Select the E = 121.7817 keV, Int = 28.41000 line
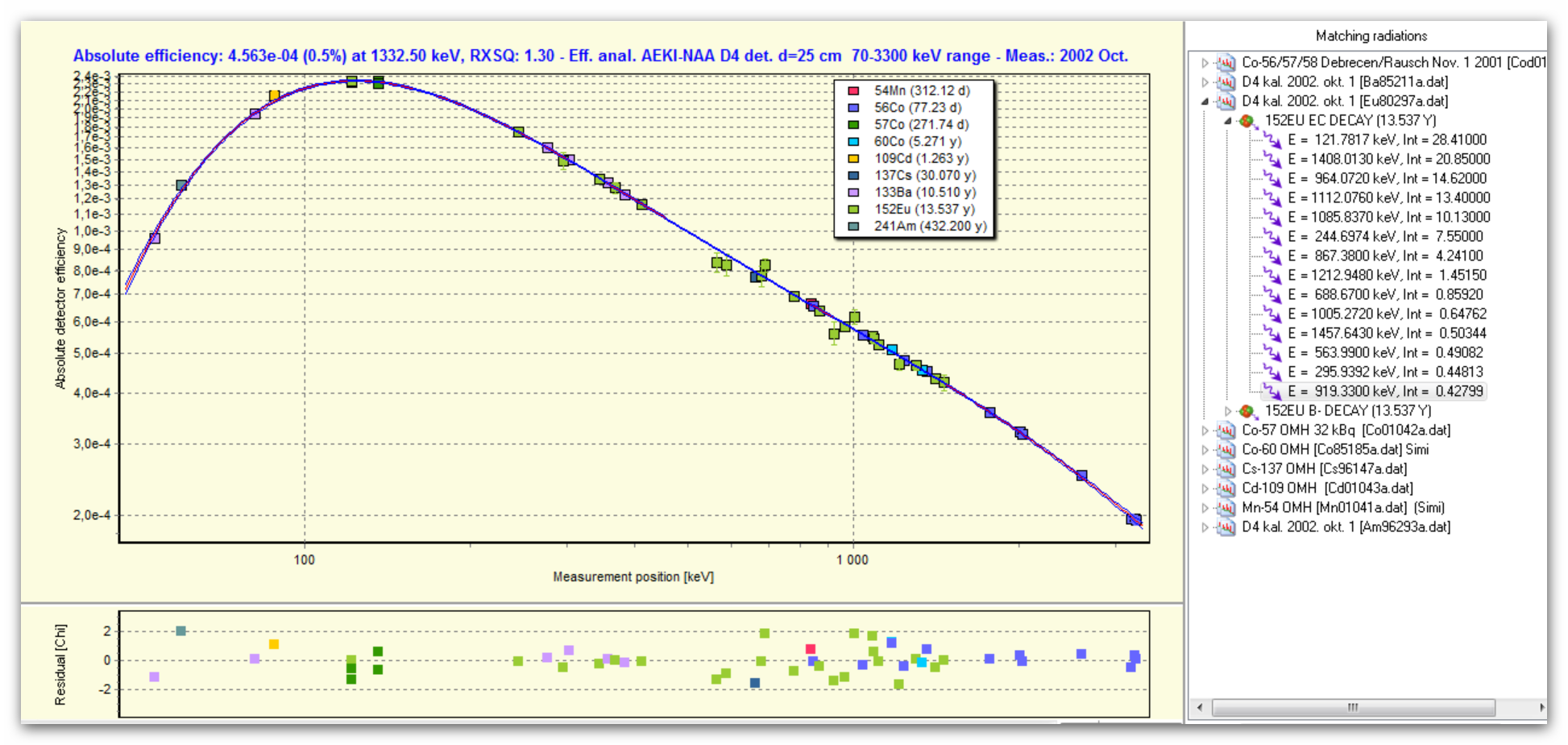The width and height of the screenshot is (1568, 745). click(x=1387, y=139)
